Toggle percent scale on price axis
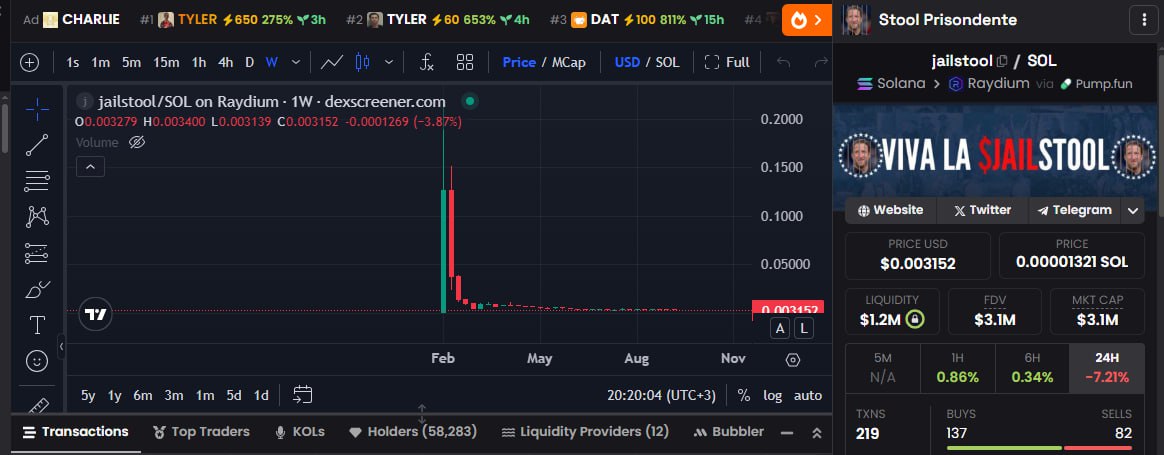Image resolution: width=1164 pixels, height=455 pixels. click(744, 396)
